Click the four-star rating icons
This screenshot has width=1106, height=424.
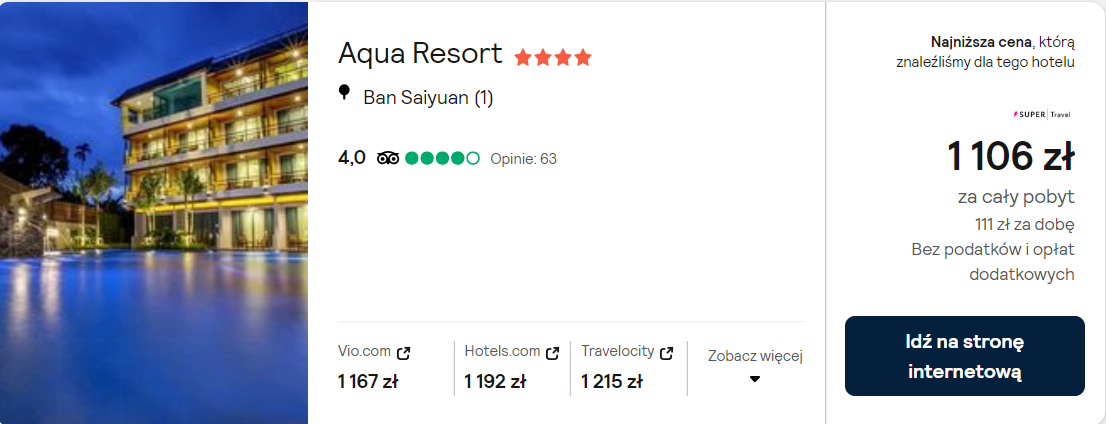click(553, 58)
